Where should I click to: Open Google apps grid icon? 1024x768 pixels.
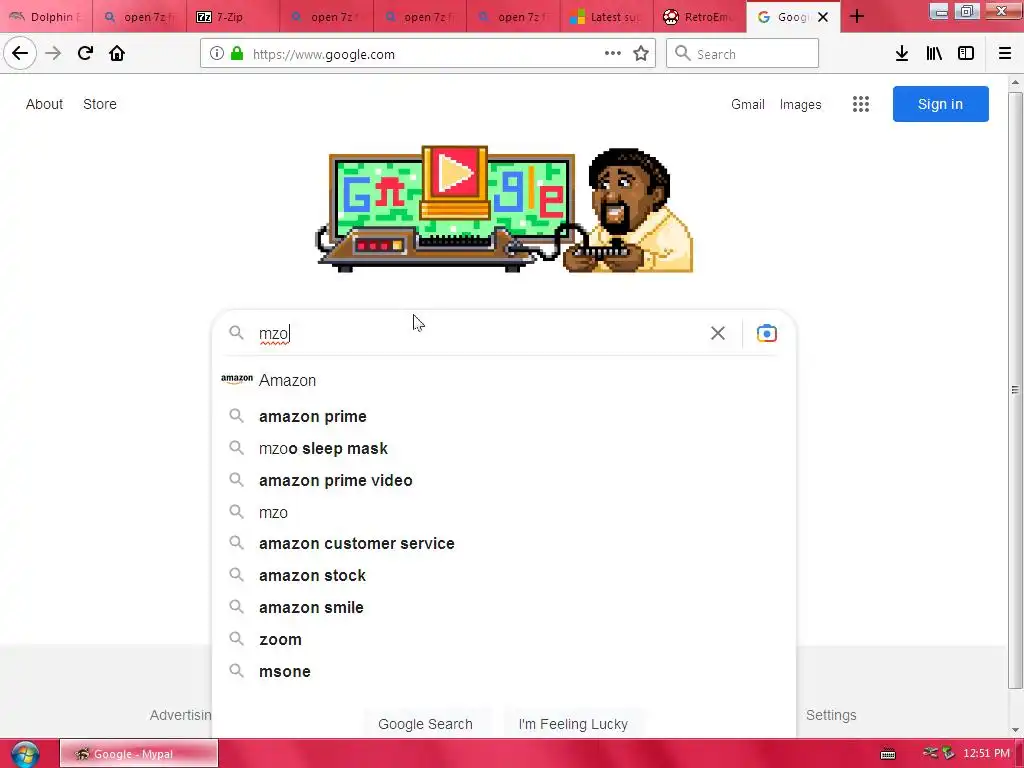point(861,104)
